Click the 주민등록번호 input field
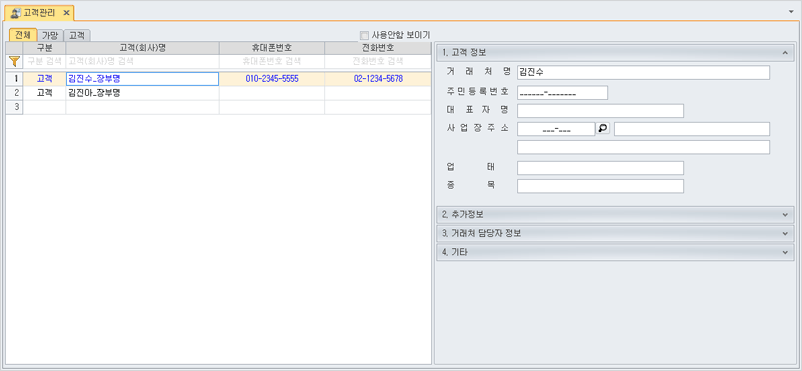The height and width of the screenshot is (371, 802). 563,93
